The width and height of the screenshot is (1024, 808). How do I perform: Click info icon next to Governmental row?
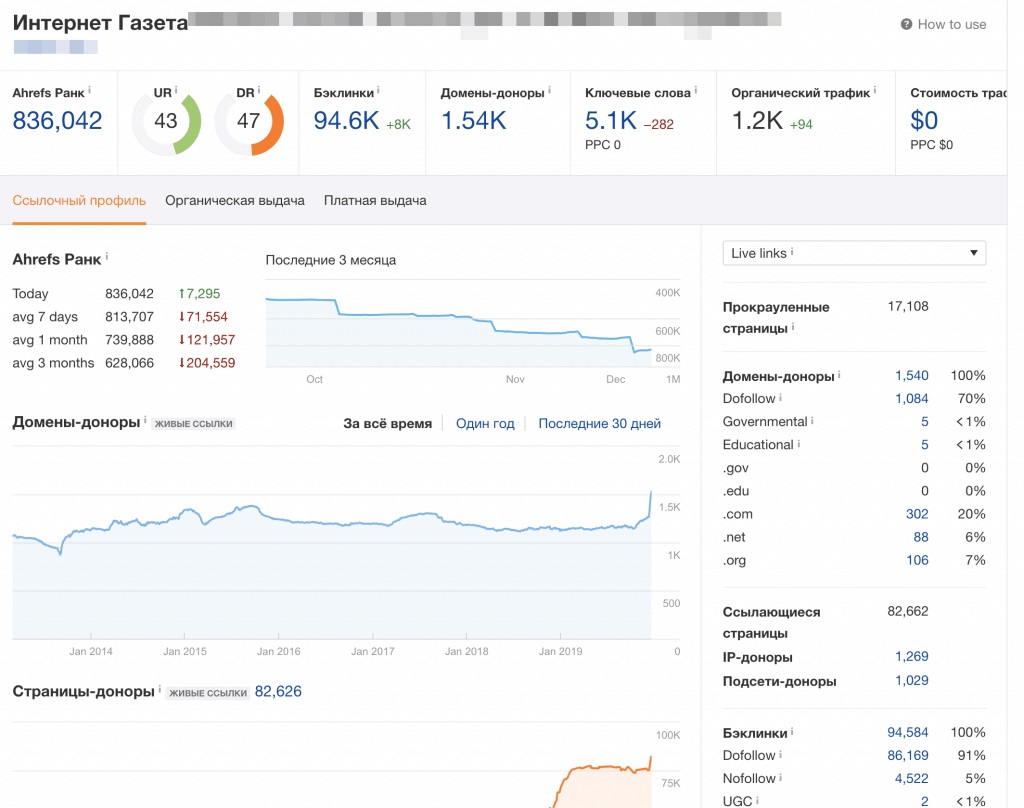pyautogui.click(x=812, y=421)
